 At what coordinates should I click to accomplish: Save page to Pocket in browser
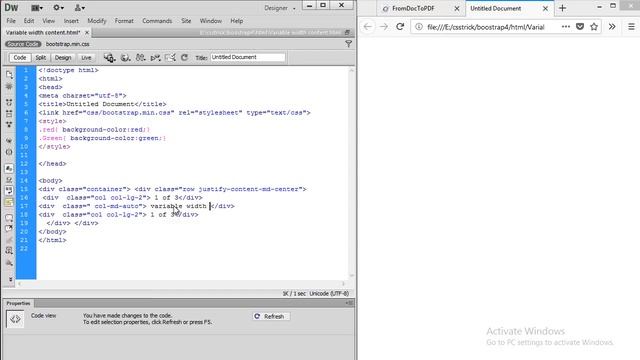click(x=580, y=27)
